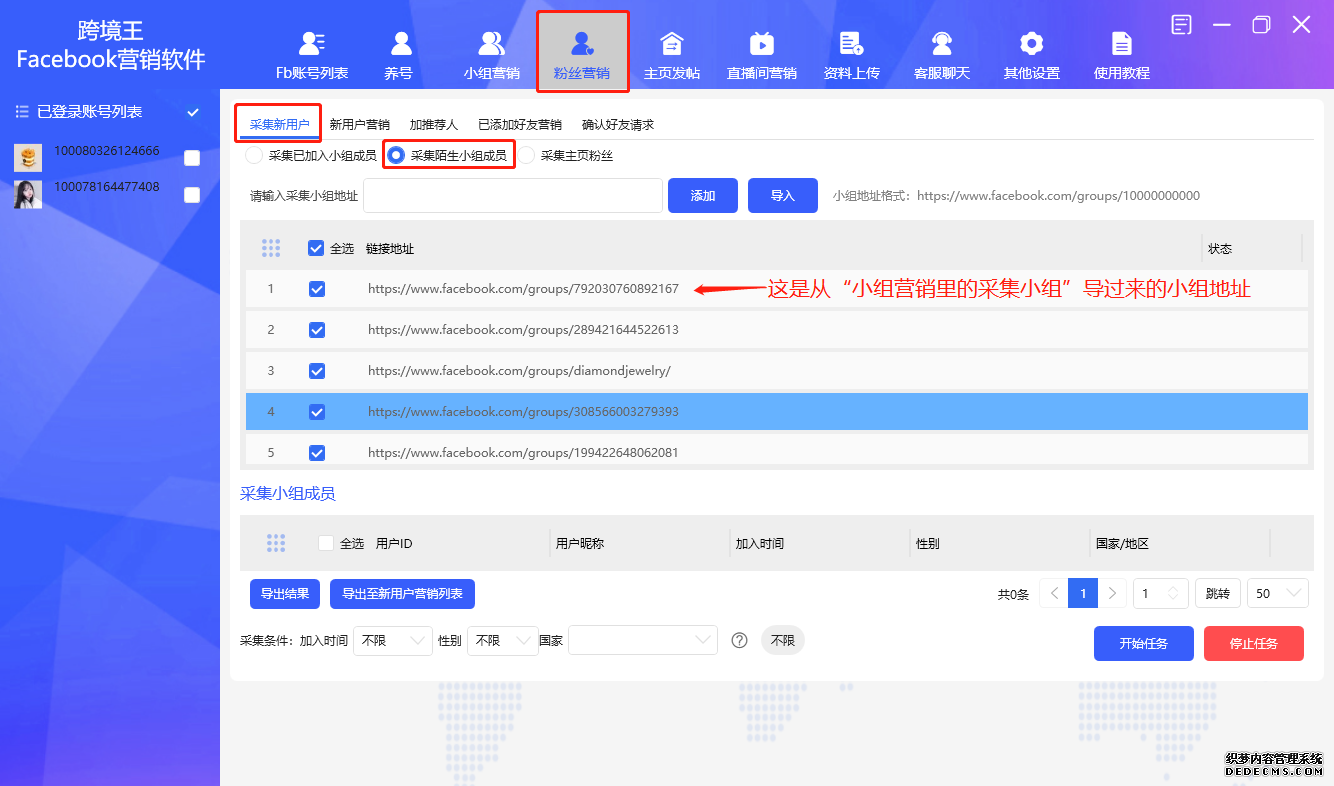Viewport: 1334px width, 786px height.
Task: Open the 国家 country dropdown
Action: (641, 640)
